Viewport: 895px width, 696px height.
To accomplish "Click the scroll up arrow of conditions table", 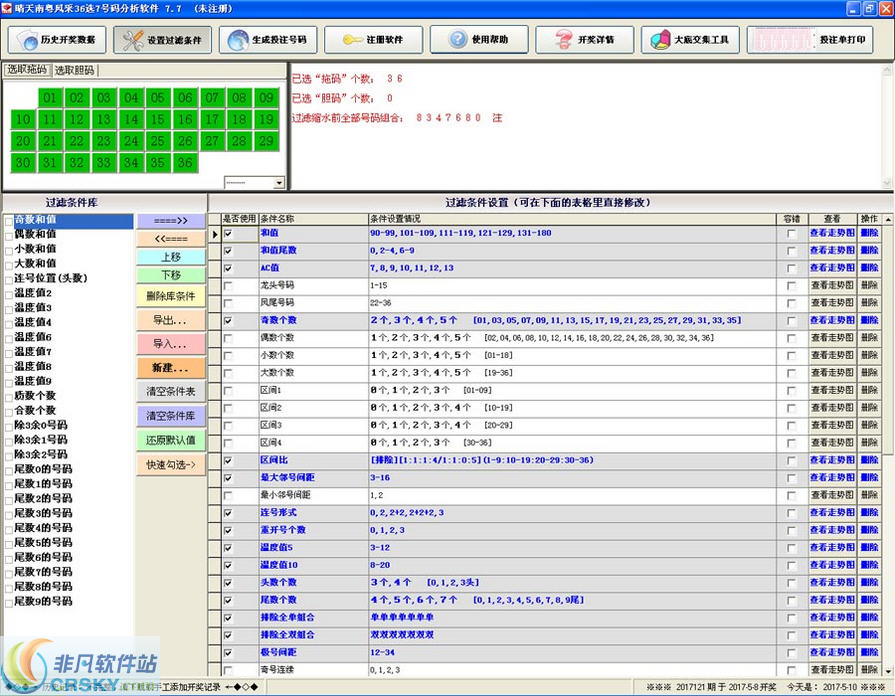I will coord(889,219).
